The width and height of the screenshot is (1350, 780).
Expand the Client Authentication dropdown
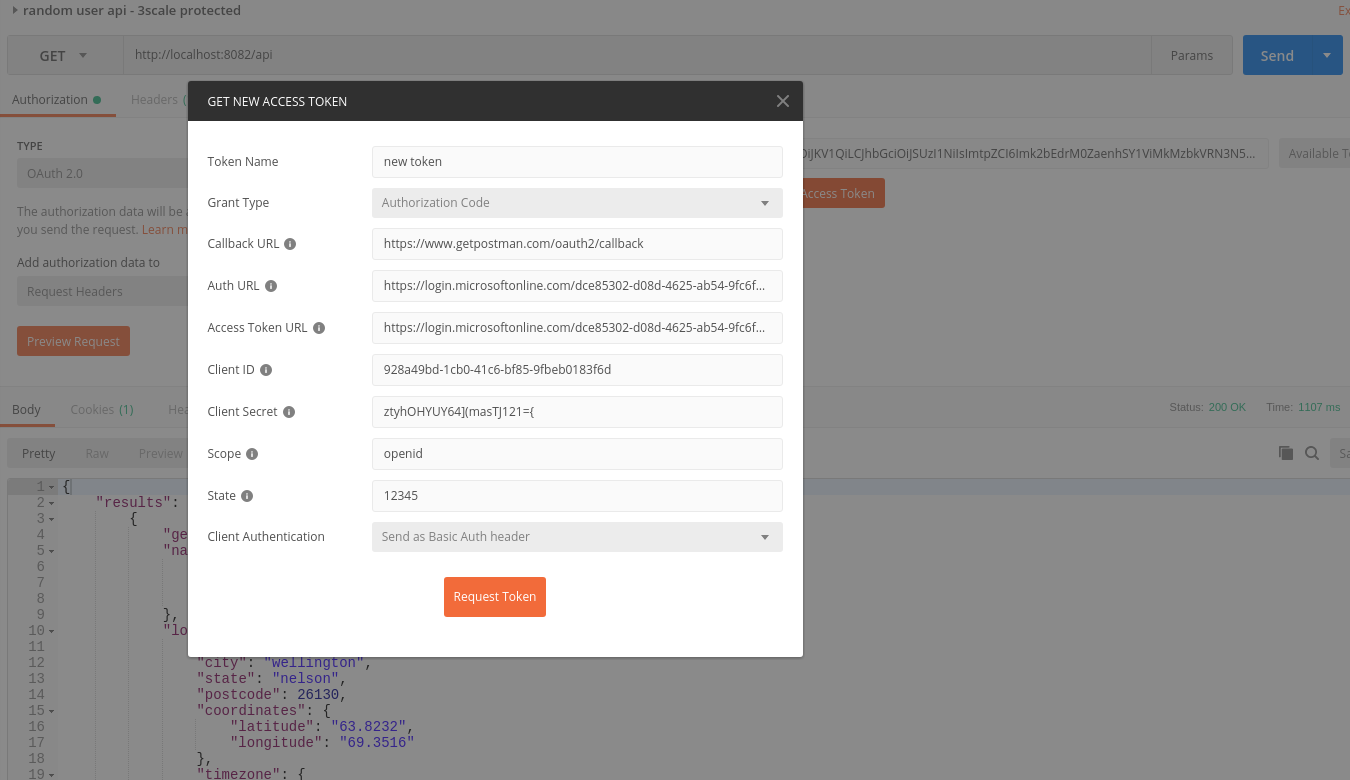577,537
